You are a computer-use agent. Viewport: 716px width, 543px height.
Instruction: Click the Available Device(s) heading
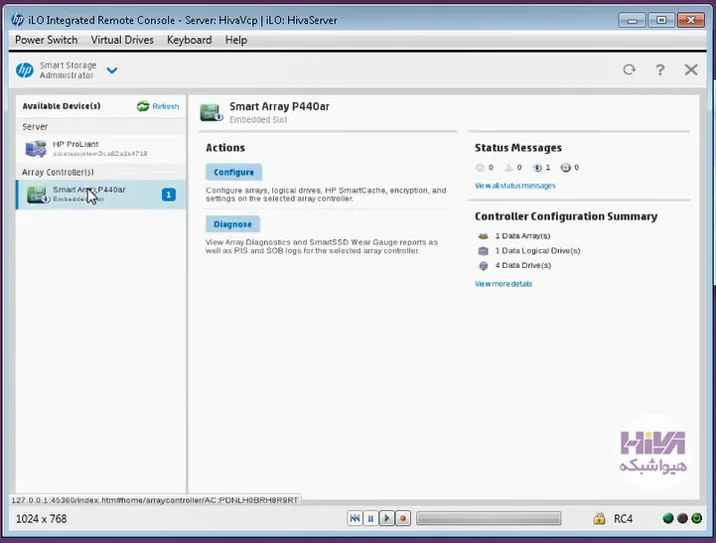pyautogui.click(x=61, y=106)
